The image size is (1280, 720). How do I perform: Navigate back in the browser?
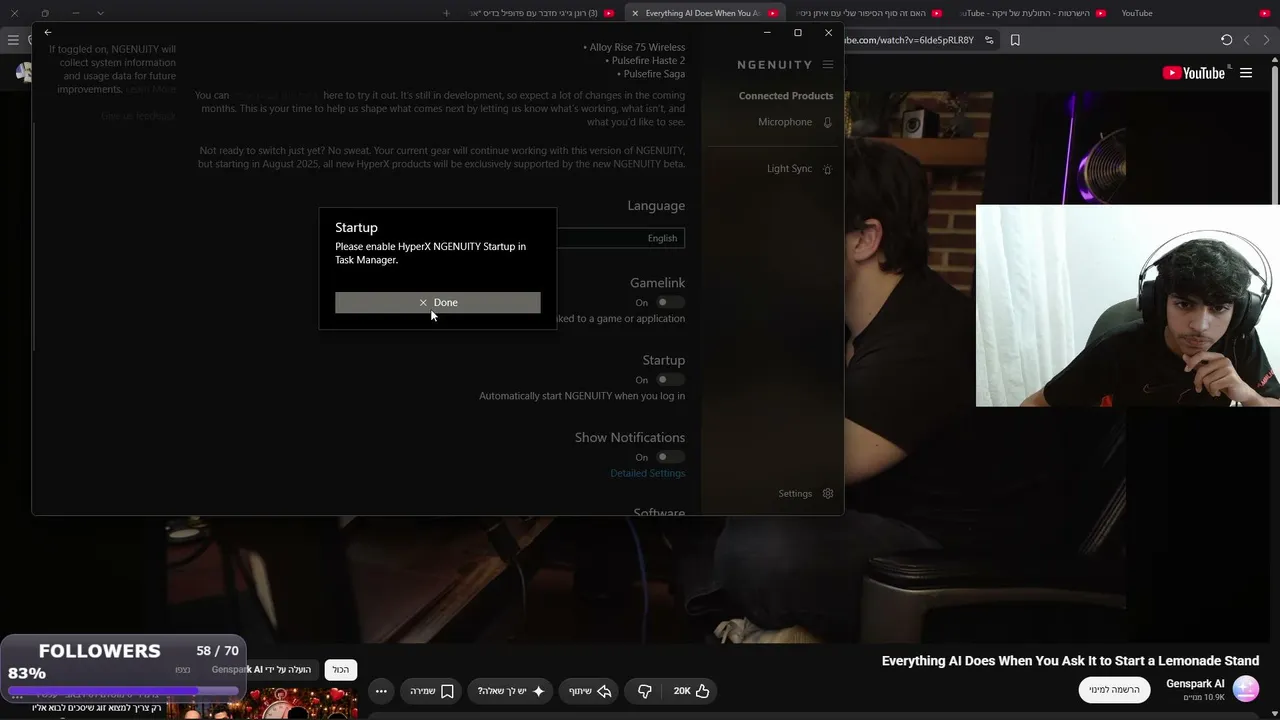[x=1269, y=40]
